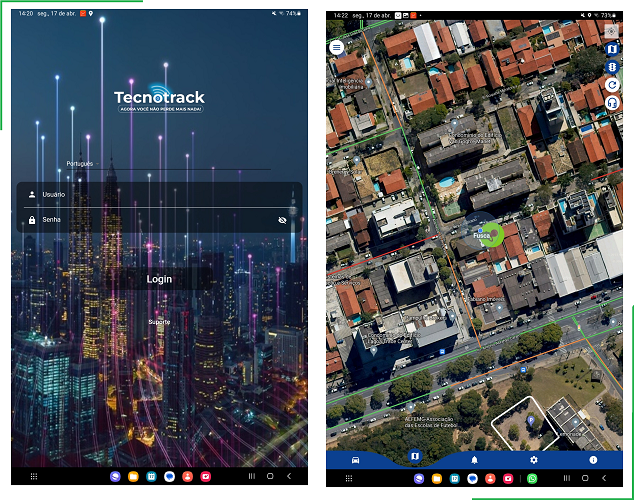Toggle password visibility eye icon

tap(282, 220)
